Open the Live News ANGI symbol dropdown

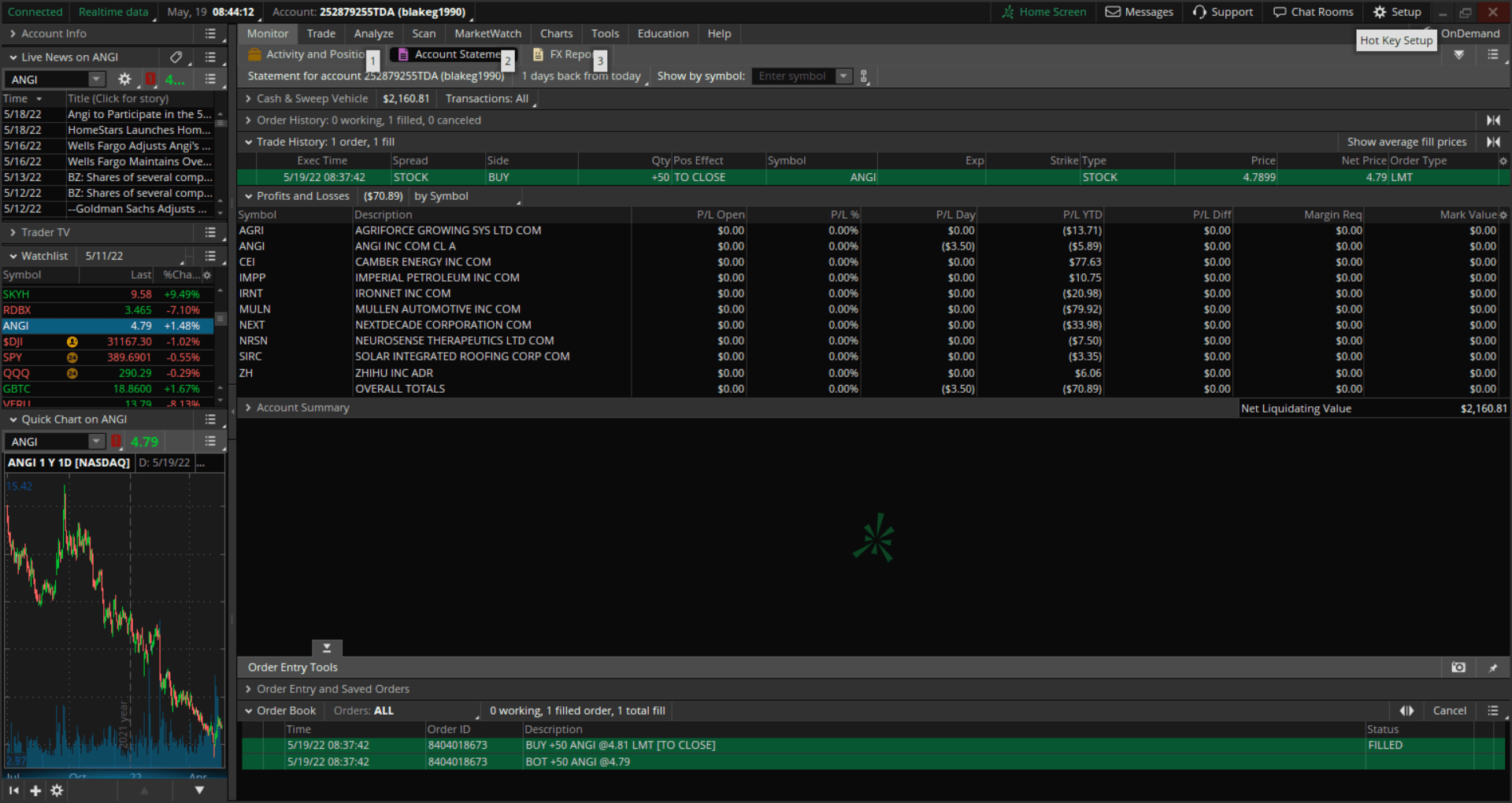(96, 80)
